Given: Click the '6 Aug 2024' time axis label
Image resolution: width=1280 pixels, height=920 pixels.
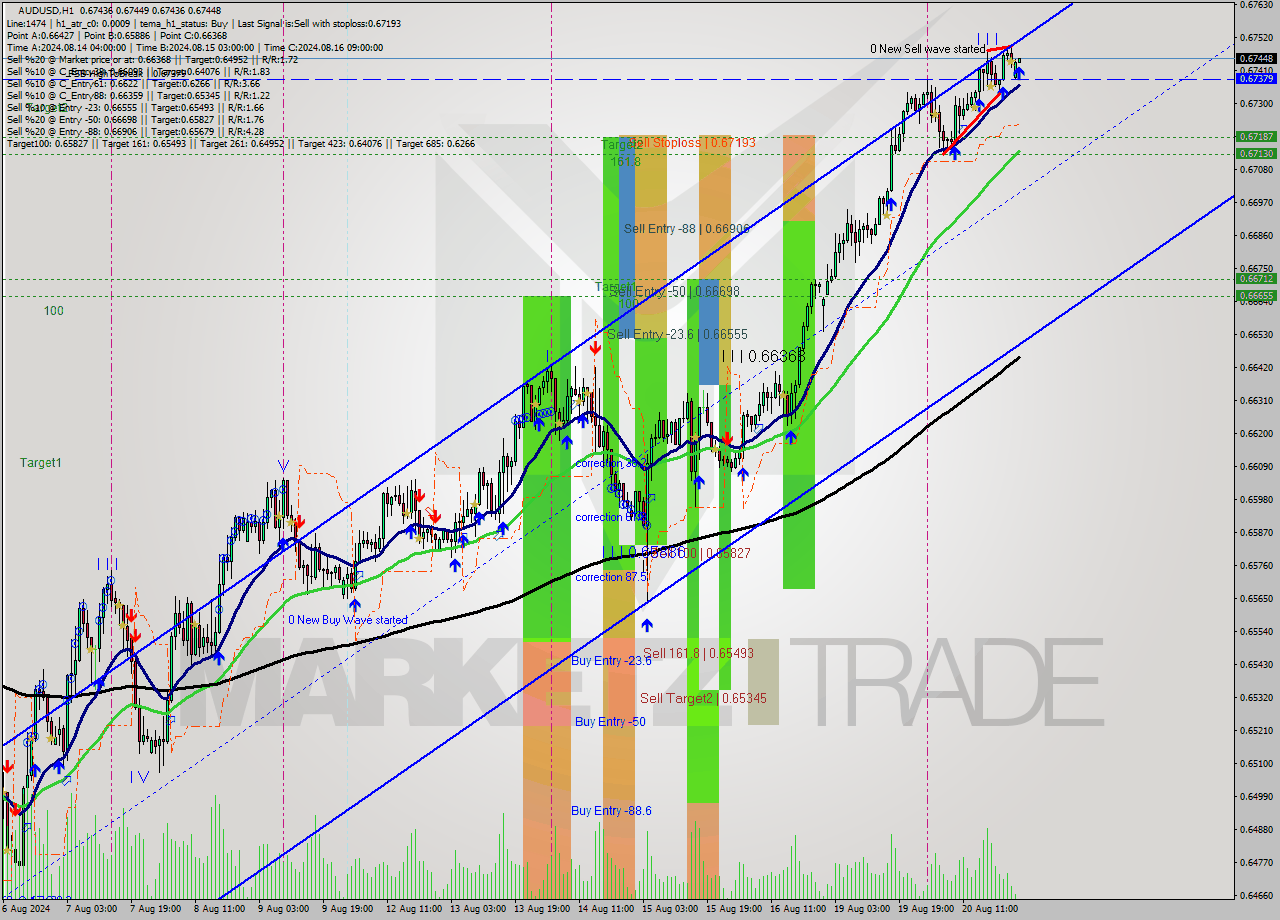Looking at the screenshot, I should point(27,910).
